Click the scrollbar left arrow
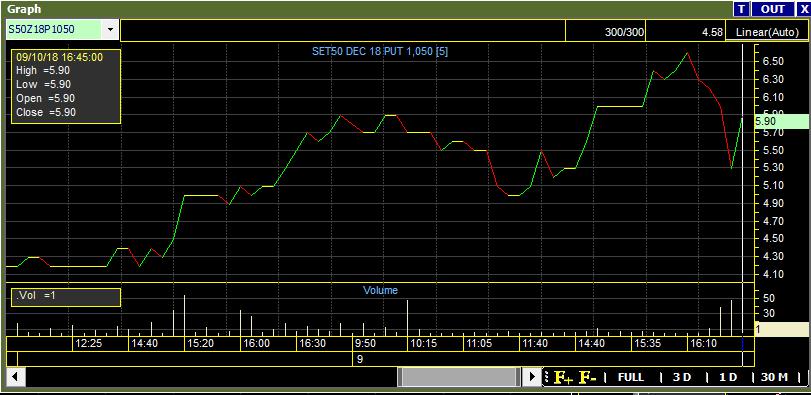811x395 pixels. pyautogui.click(x=15, y=376)
